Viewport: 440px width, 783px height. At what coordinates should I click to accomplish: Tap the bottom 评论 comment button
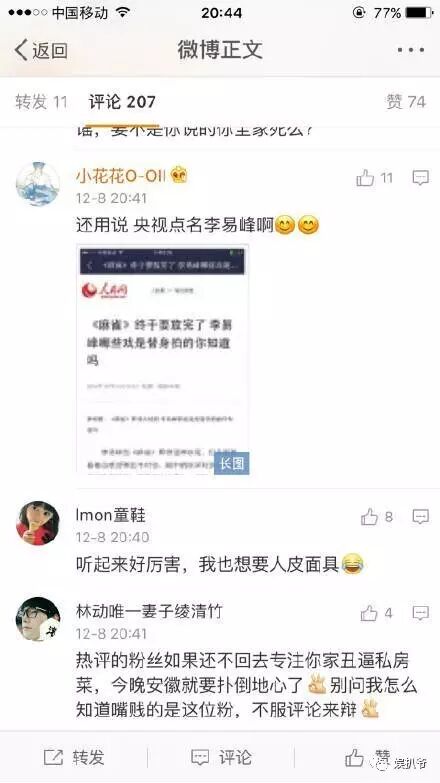(x=221, y=757)
